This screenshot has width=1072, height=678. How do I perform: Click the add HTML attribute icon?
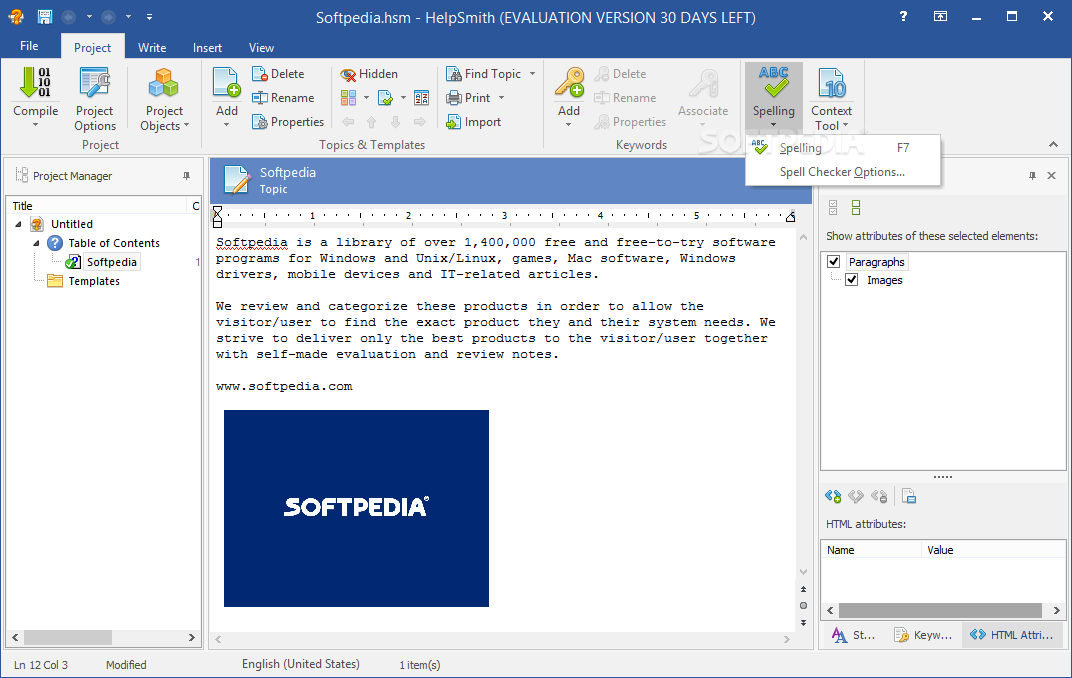pyautogui.click(x=833, y=497)
